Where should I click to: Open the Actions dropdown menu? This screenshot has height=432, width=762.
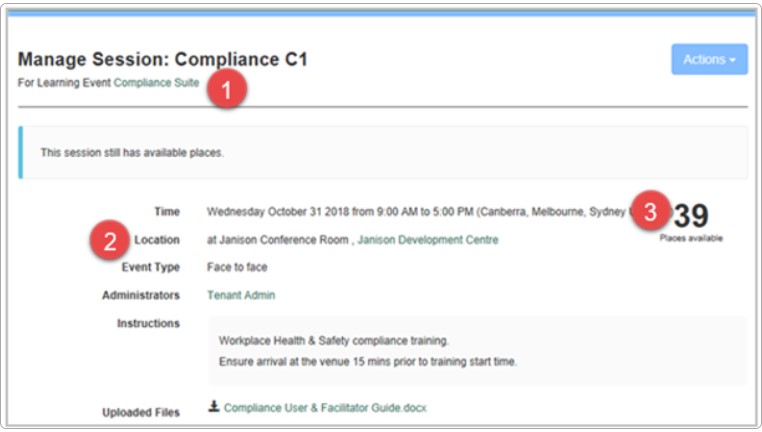pyautogui.click(x=708, y=60)
